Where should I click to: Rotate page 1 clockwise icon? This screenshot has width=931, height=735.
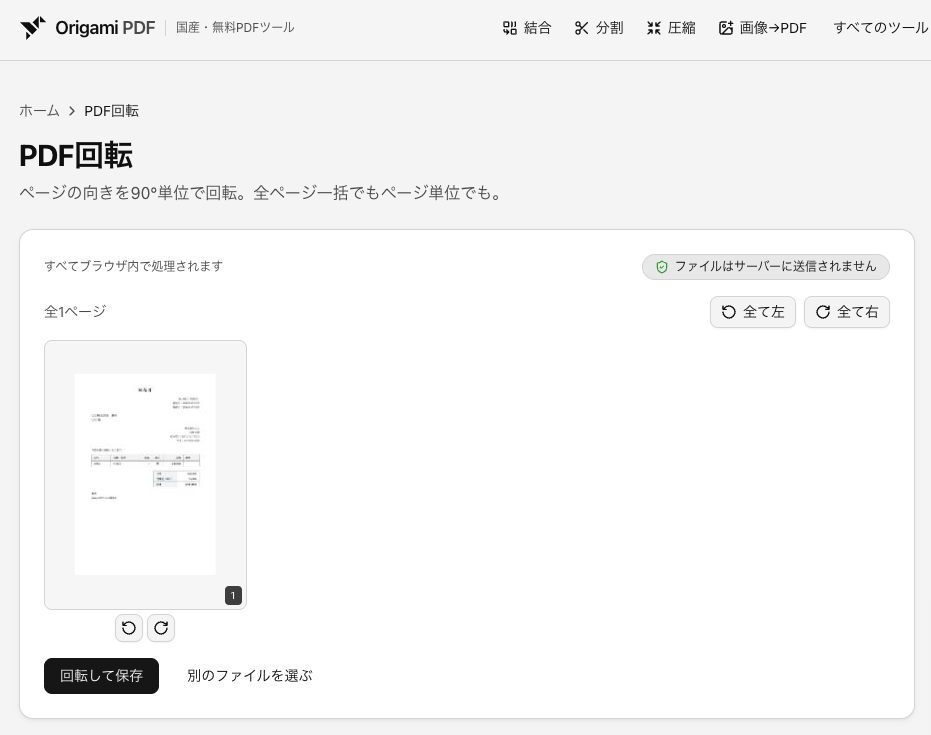click(161, 628)
